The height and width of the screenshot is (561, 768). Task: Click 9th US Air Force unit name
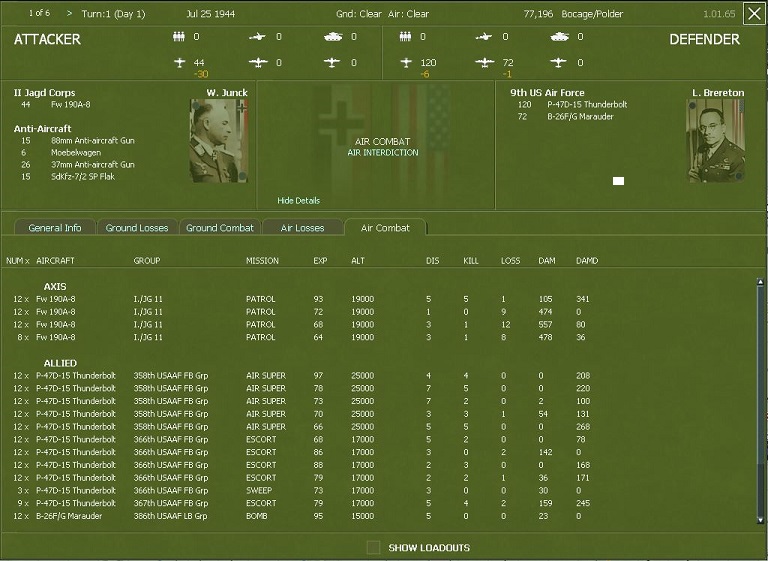click(547, 93)
